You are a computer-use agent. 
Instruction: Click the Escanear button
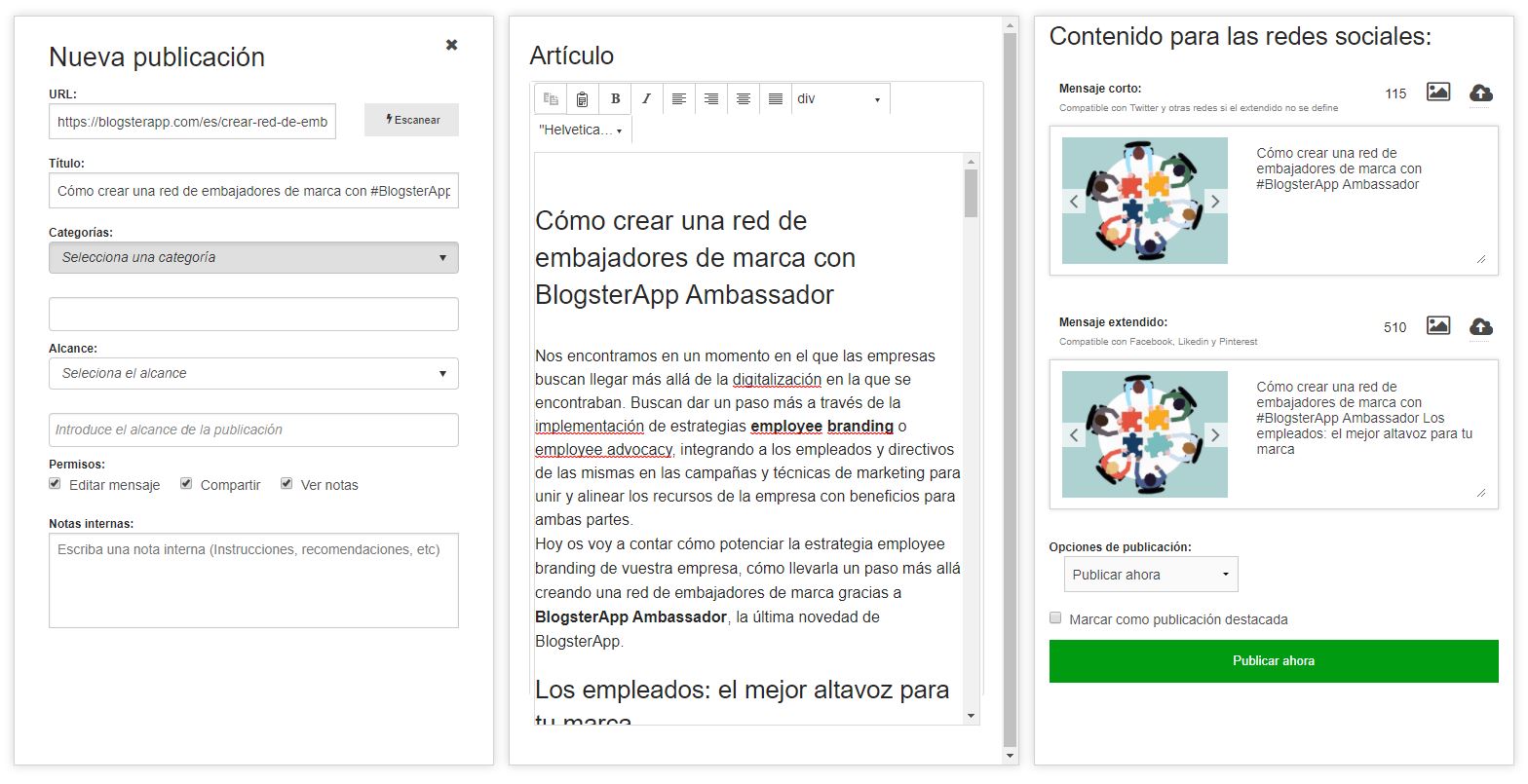pos(412,120)
